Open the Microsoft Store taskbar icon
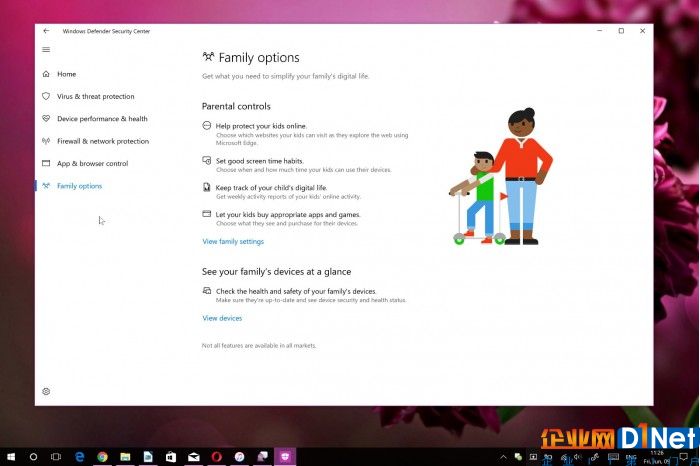This screenshot has height=466, width=700. (x=171, y=457)
